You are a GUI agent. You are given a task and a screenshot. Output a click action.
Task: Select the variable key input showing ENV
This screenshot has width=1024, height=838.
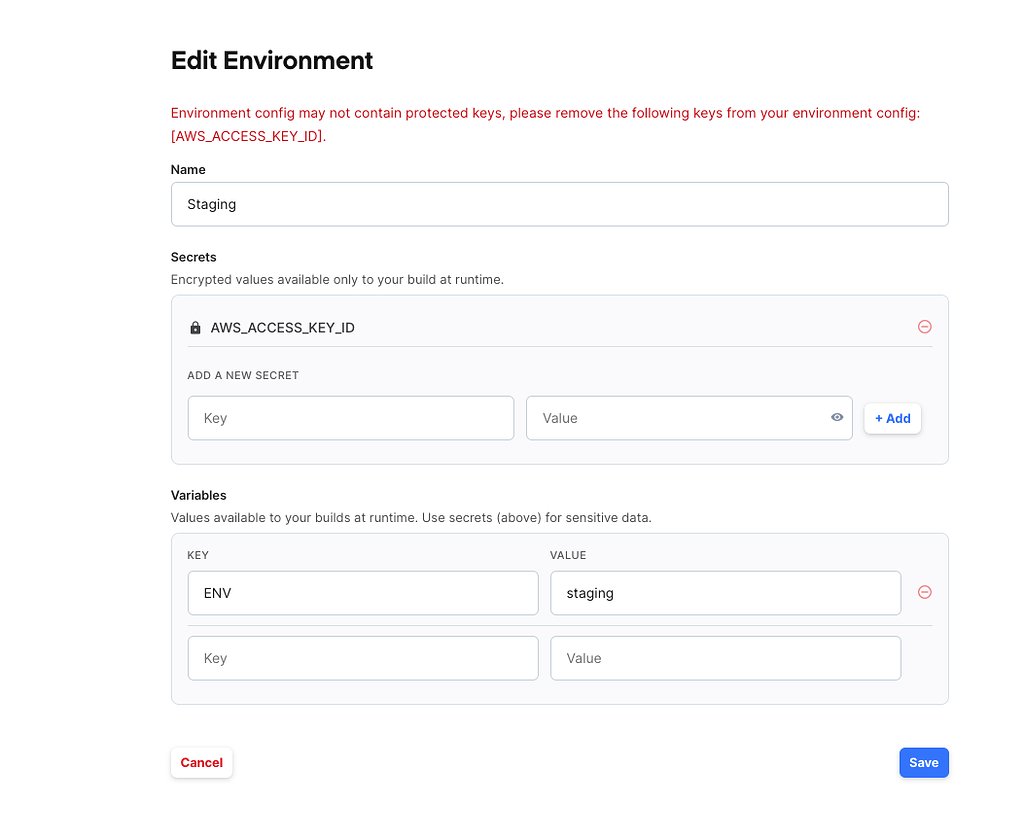tap(362, 592)
